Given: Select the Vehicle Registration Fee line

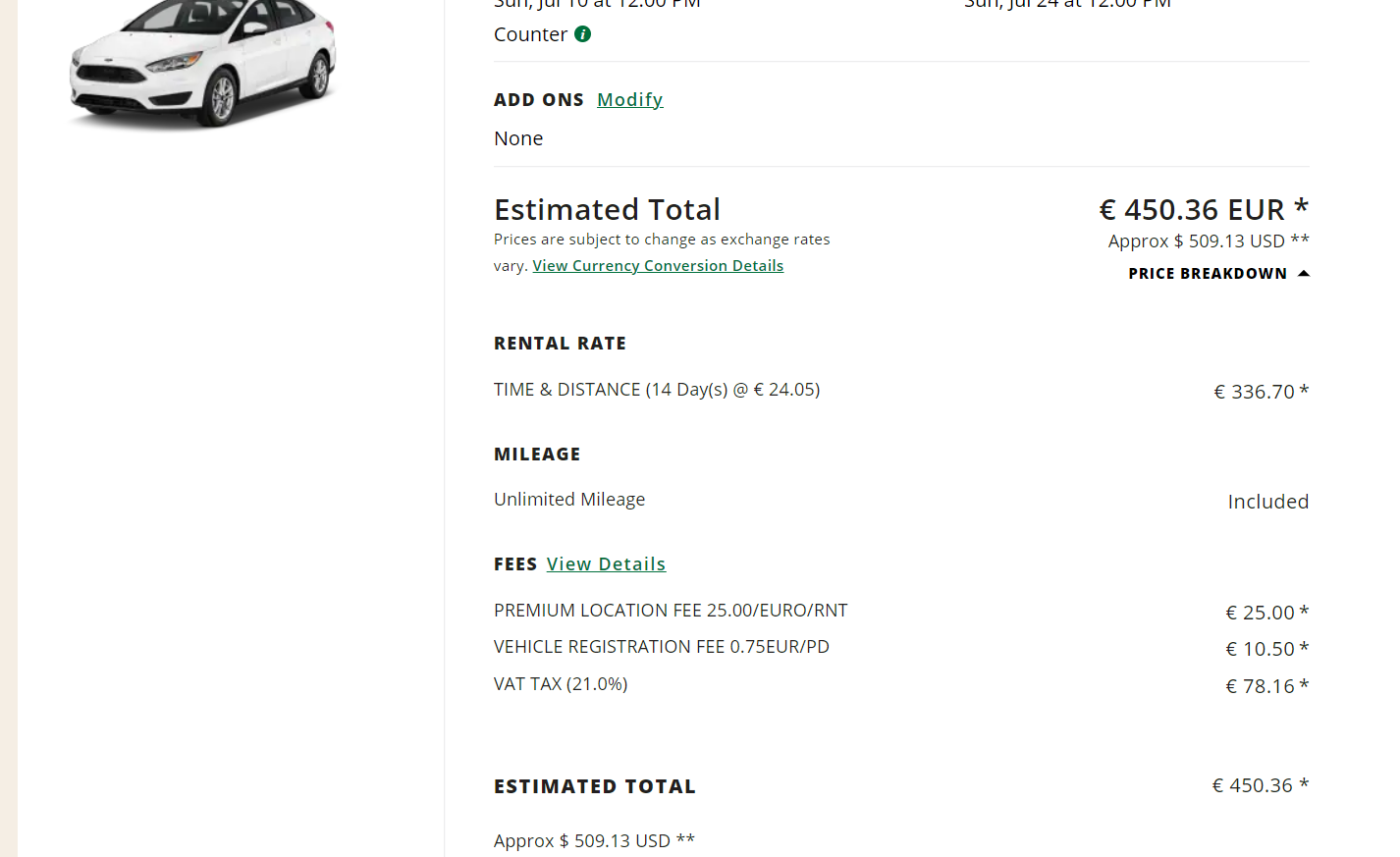Looking at the screenshot, I should tap(662, 647).
